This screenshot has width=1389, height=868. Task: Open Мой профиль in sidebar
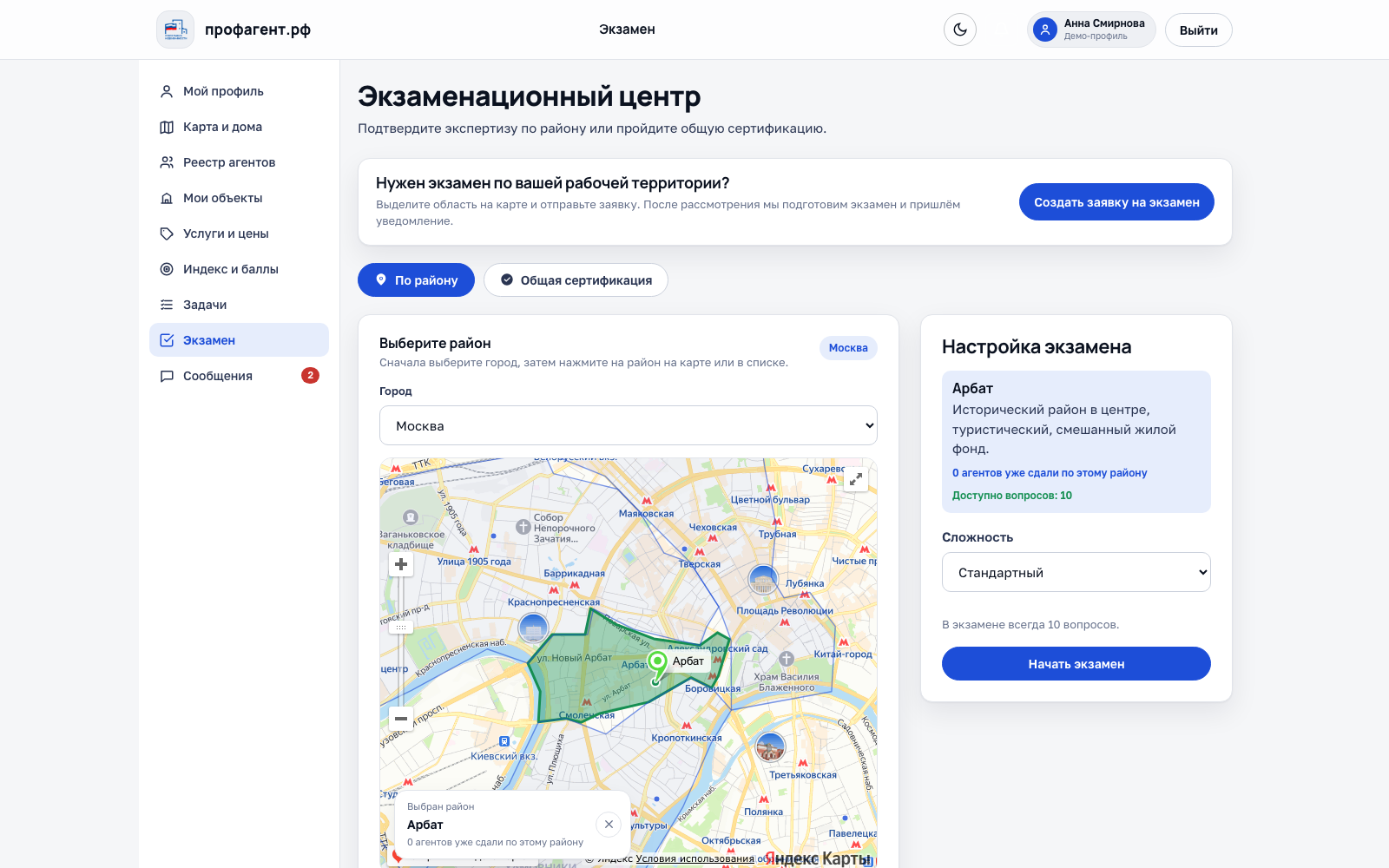tap(239, 91)
